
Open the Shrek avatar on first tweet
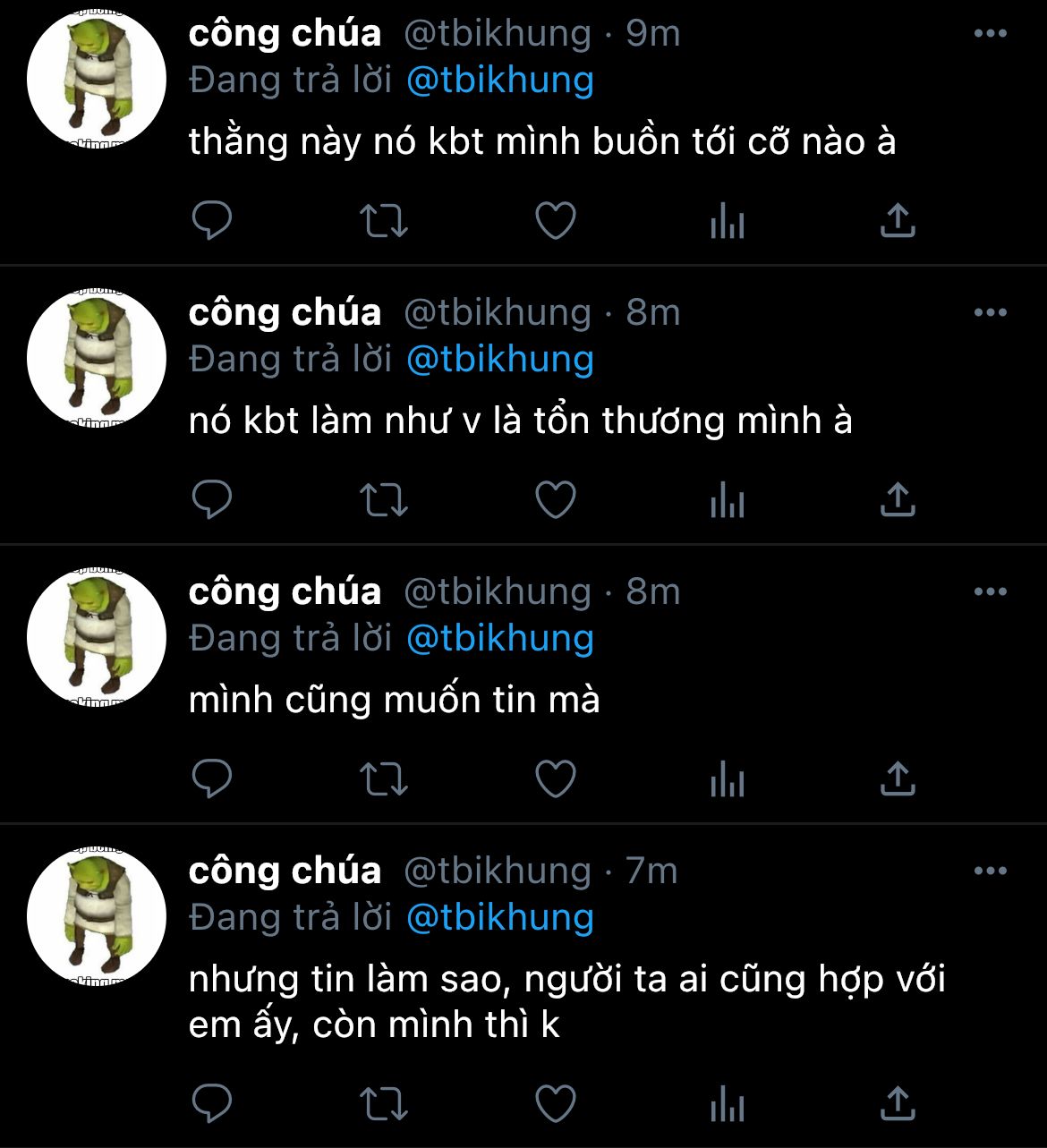click(97, 79)
